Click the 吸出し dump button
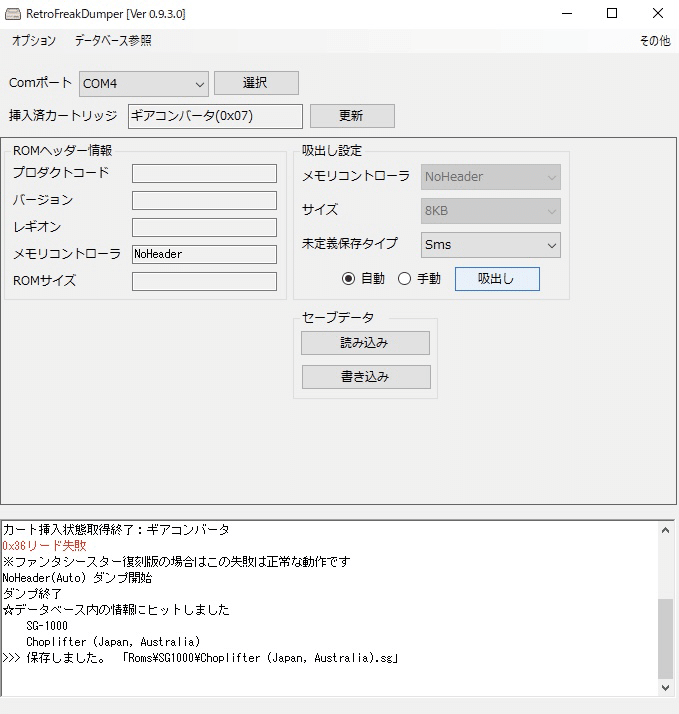679x714 pixels. [497, 279]
